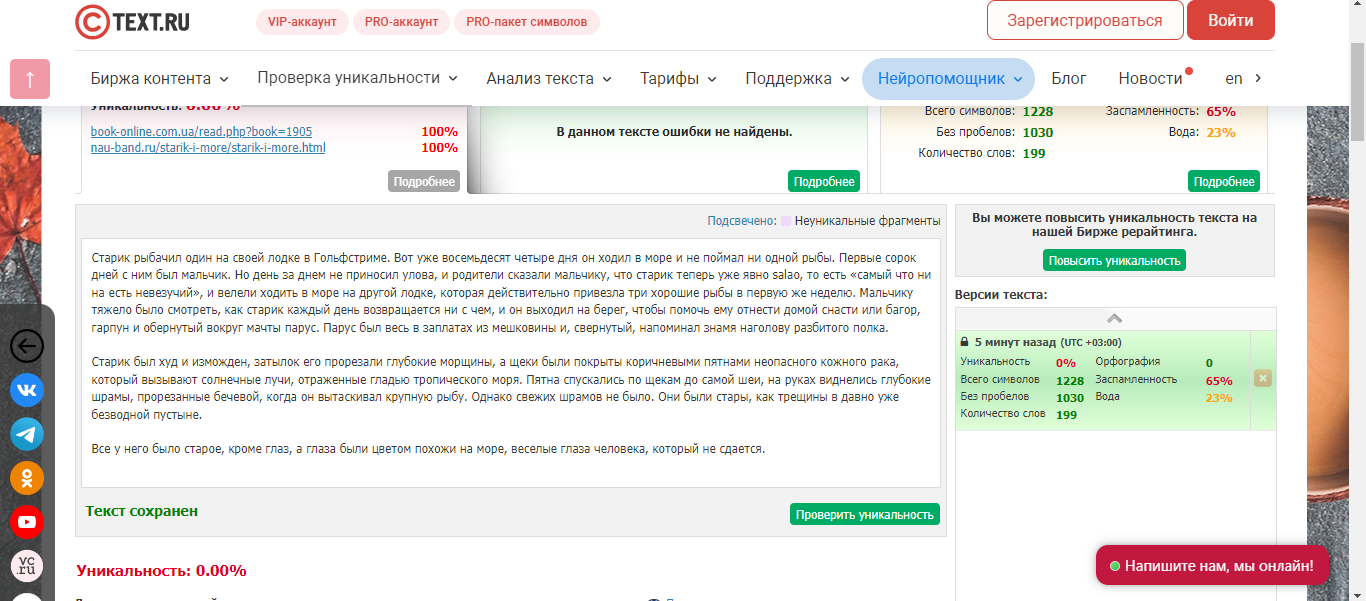Click Без пробелов 1030 in SEO panel

1038,132
